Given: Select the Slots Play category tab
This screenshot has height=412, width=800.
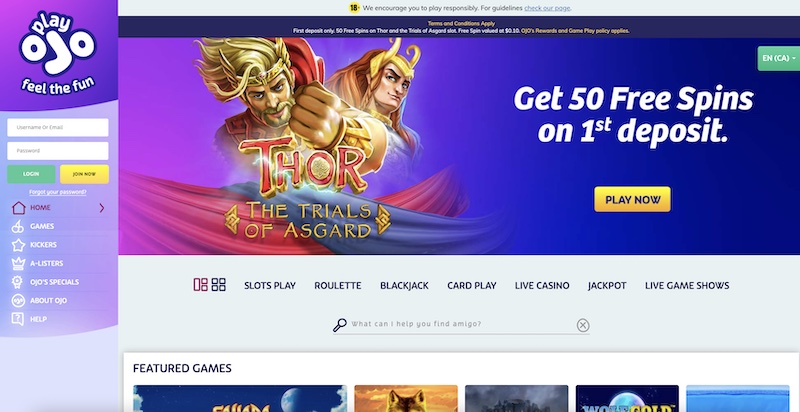Looking at the screenshot, I should coord(270,286).
